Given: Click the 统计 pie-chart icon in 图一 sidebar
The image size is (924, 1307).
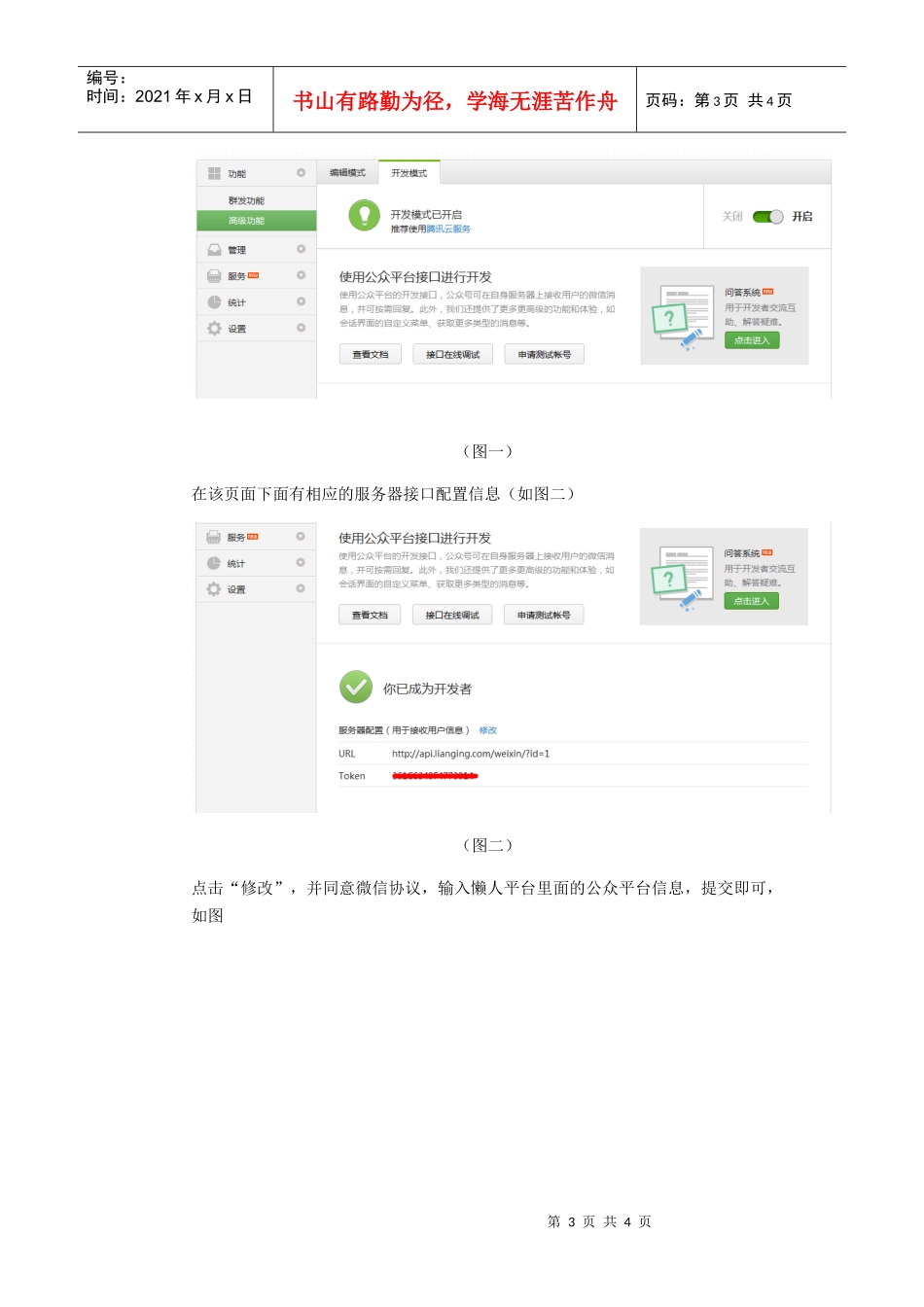Looking at the screenshot, I should point(214,302).
